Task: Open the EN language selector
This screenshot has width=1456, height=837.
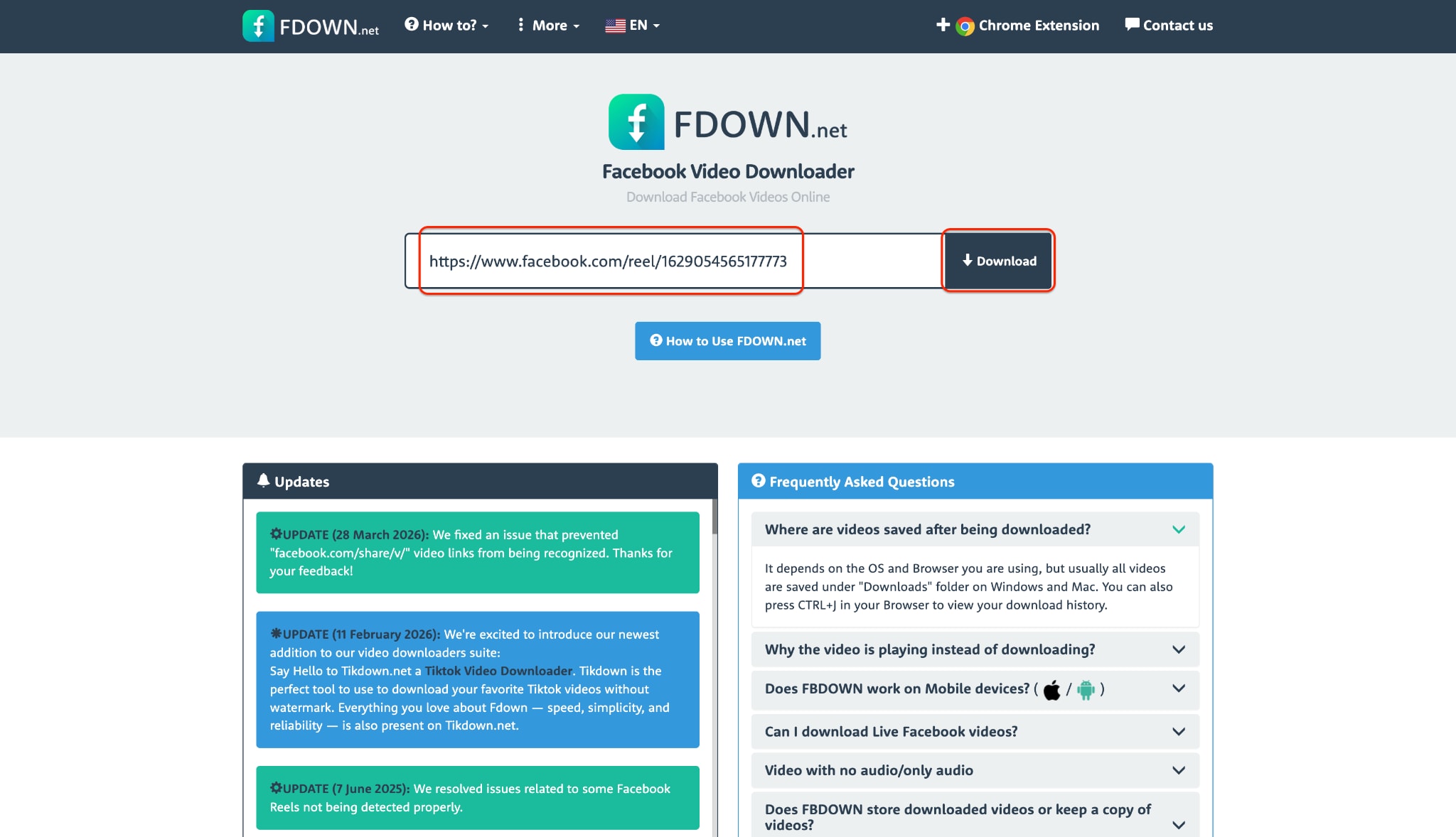Action: point(633,26)
